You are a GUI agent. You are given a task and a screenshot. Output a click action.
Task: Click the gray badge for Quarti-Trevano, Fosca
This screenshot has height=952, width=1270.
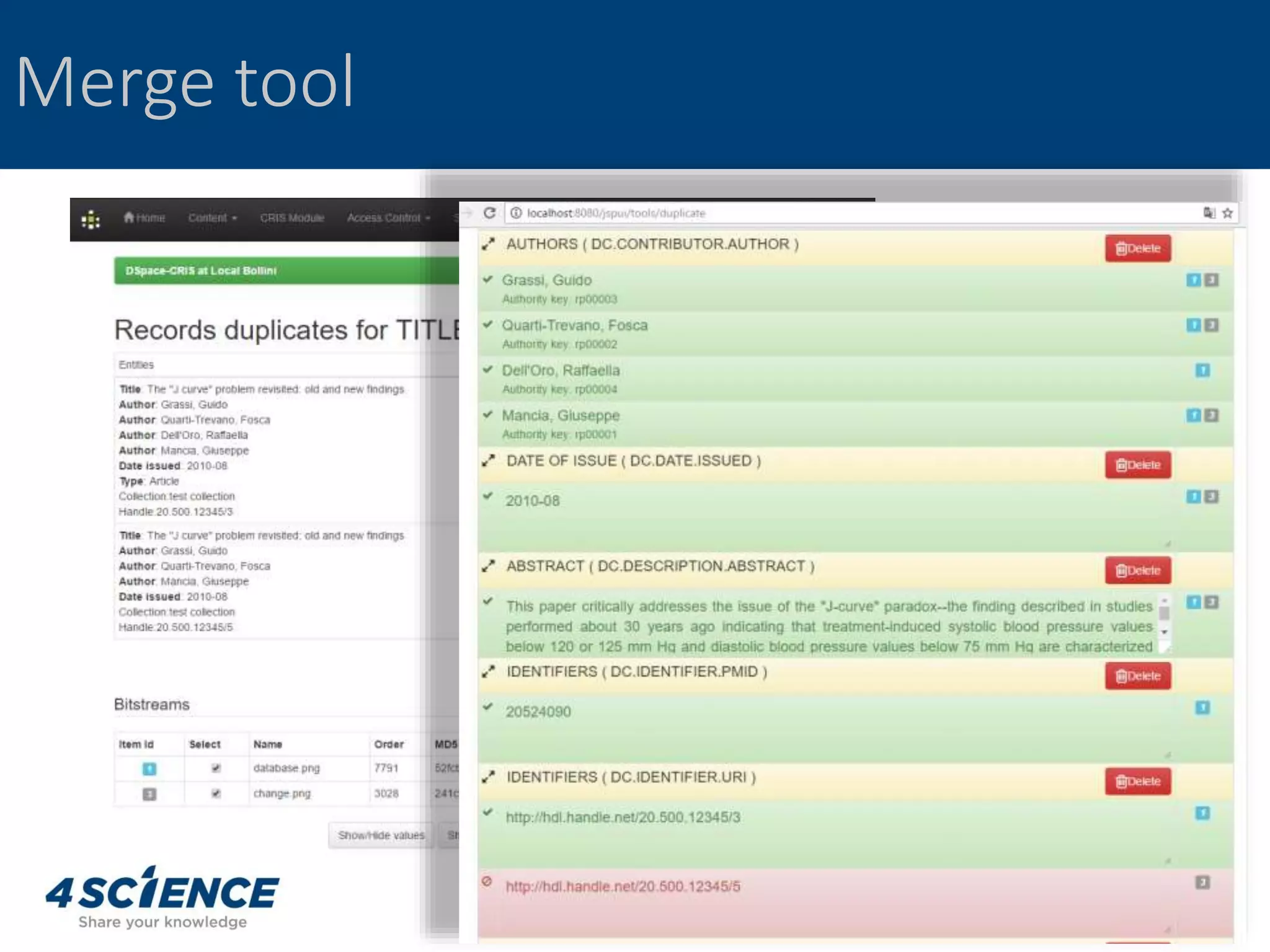1212,325
